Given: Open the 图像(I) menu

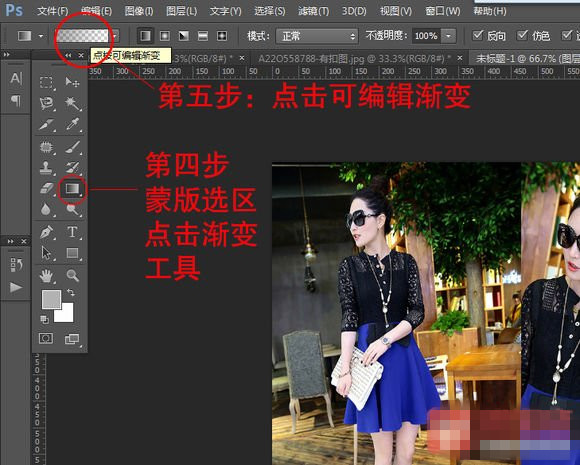Looking at the screenshot, I should click(x=139, y=11).
